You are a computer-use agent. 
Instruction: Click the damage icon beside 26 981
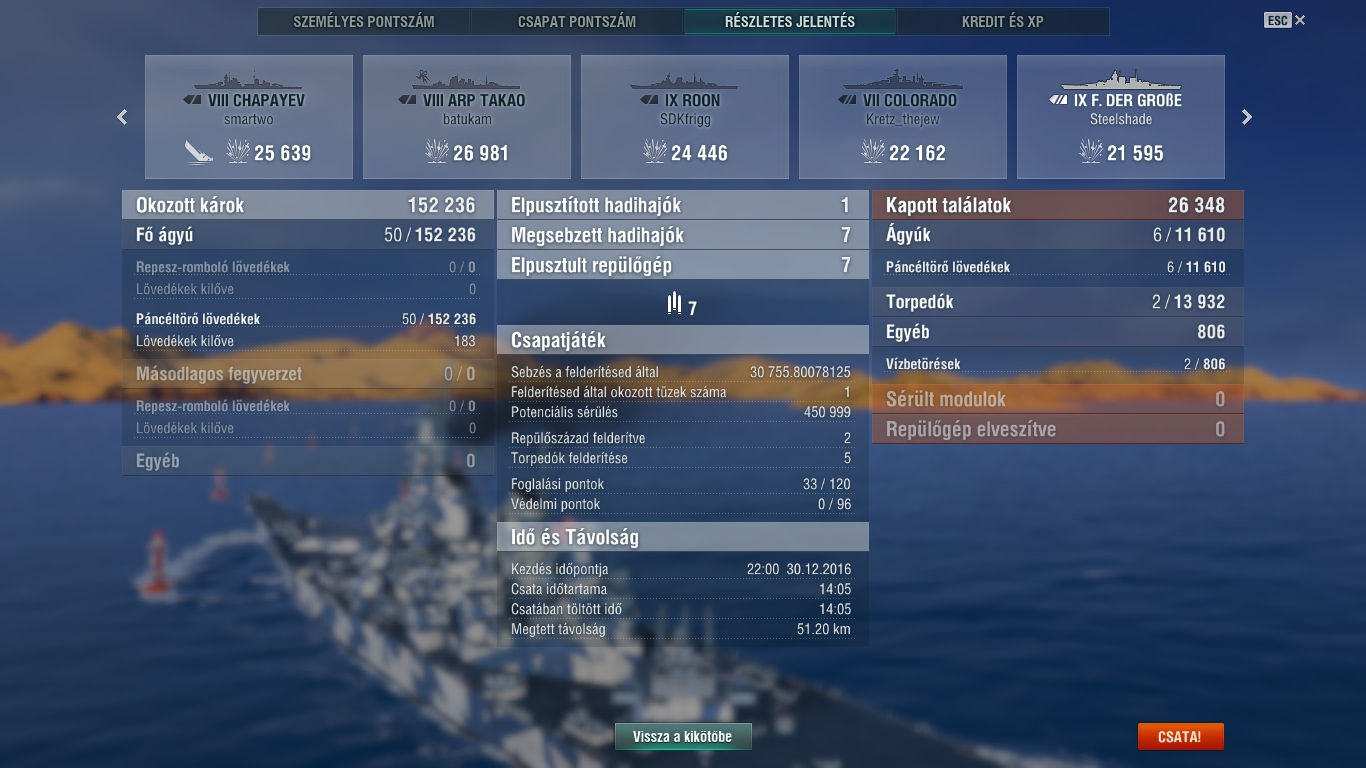[437, 152]
